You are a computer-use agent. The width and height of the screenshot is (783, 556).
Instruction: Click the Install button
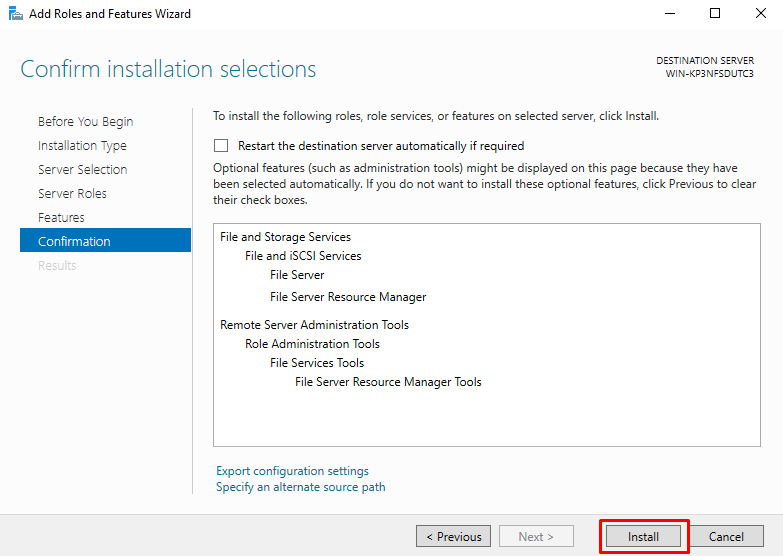pyautogui.click(x=643, y=537)
